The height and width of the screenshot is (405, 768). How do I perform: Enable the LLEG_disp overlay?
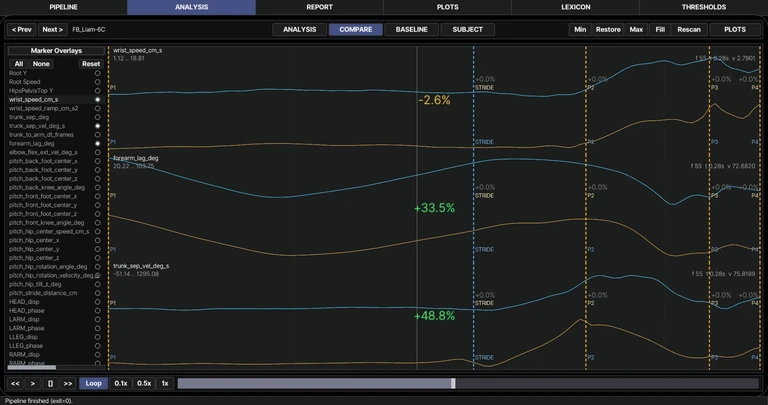tap(97, 337)
